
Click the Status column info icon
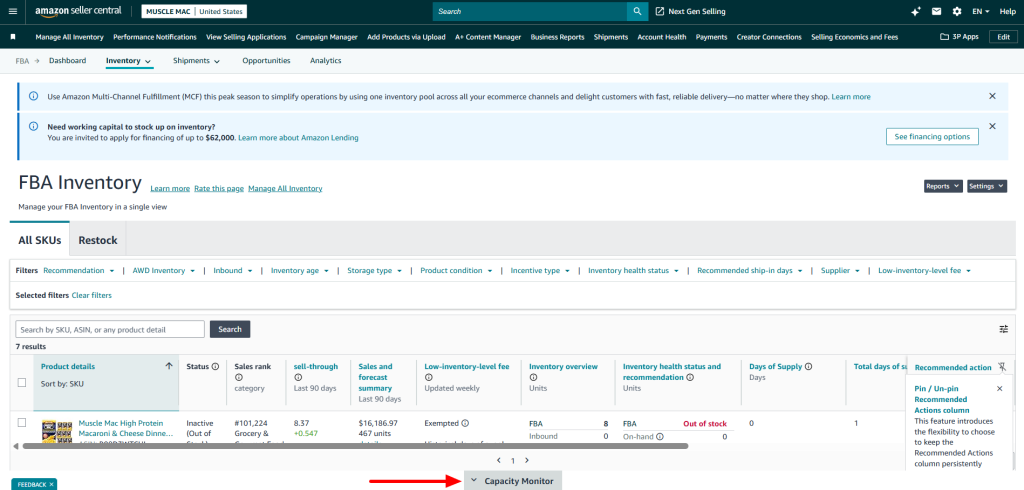pyautogui.click(x=216, y=367)
